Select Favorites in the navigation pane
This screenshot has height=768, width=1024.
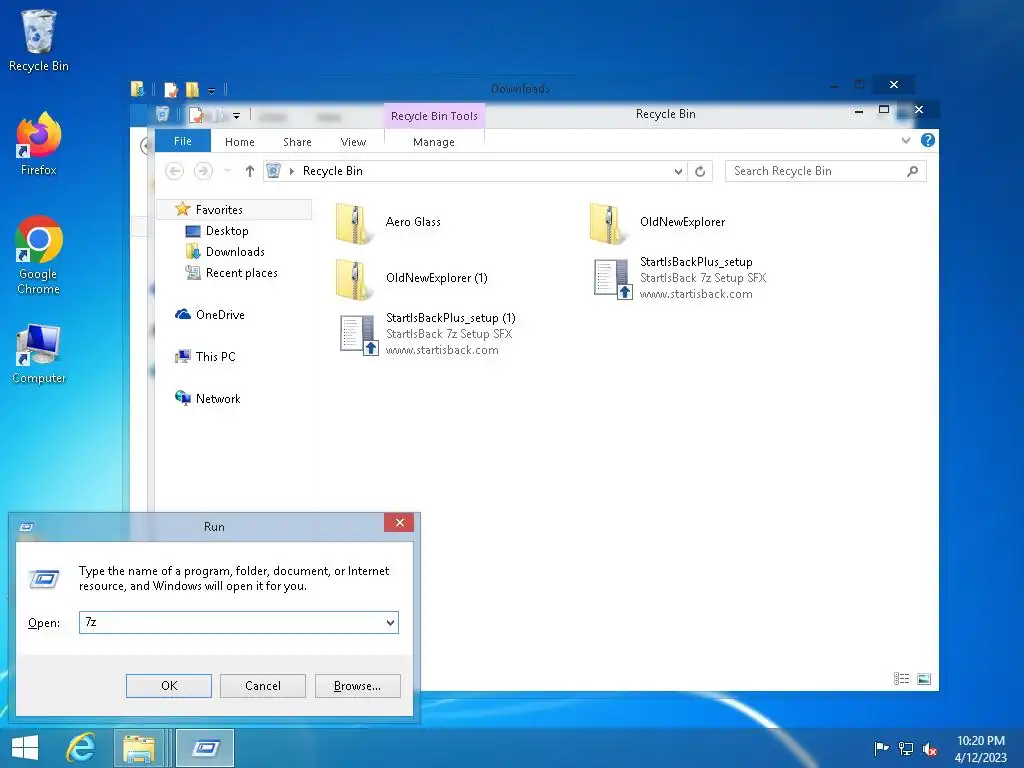click(x=234, y=210)
